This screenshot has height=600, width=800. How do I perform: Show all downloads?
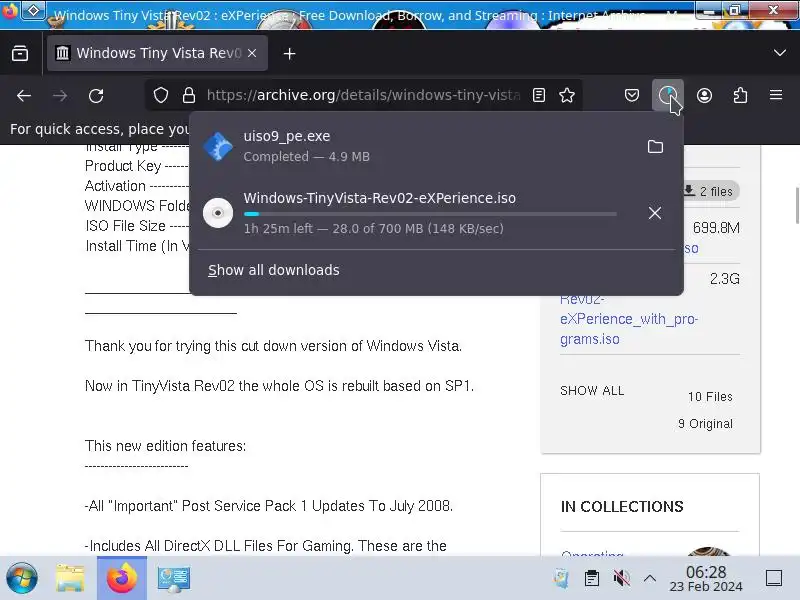pyautogui.click(x=273, y=270)
